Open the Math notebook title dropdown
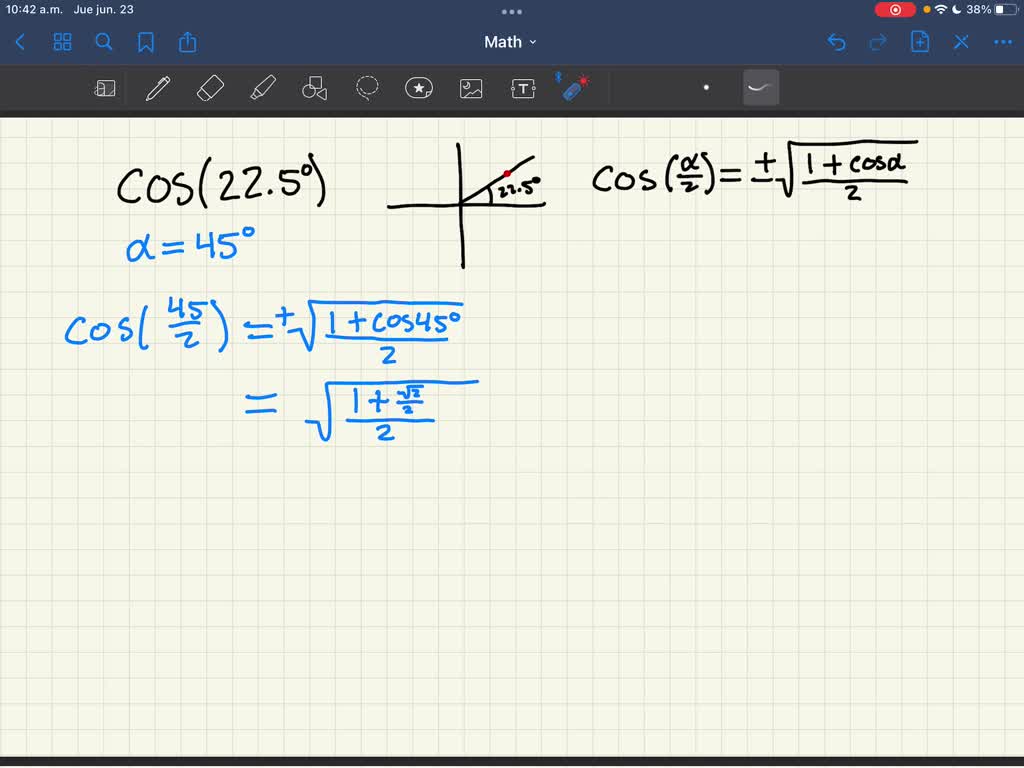Screen dimensions: 1024x768 510,42
